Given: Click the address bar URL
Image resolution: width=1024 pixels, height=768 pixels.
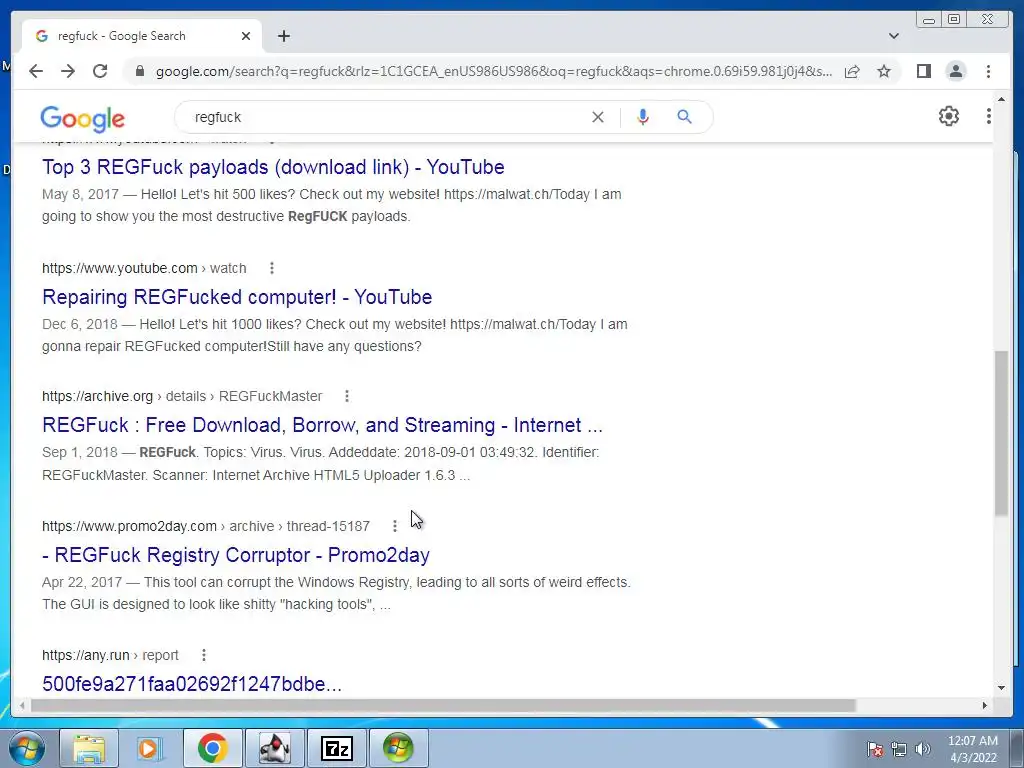Looking at the screenshot, I should [x=494, y=71].
